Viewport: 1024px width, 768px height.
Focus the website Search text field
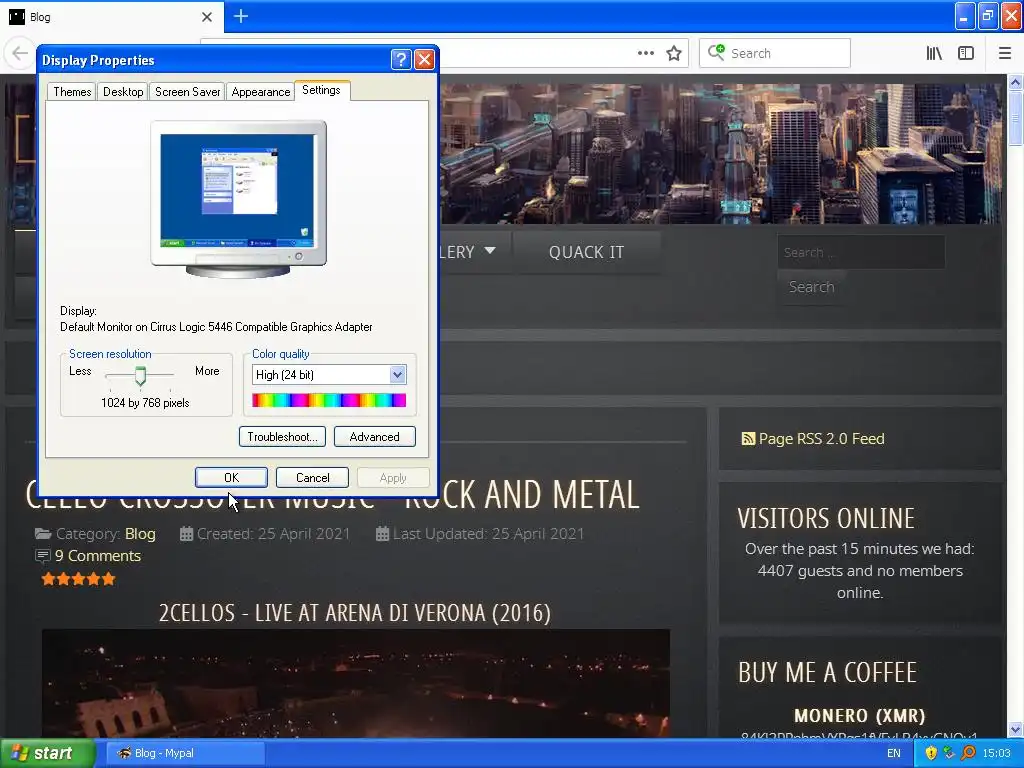pyautogui.click(x=861, y=252)
